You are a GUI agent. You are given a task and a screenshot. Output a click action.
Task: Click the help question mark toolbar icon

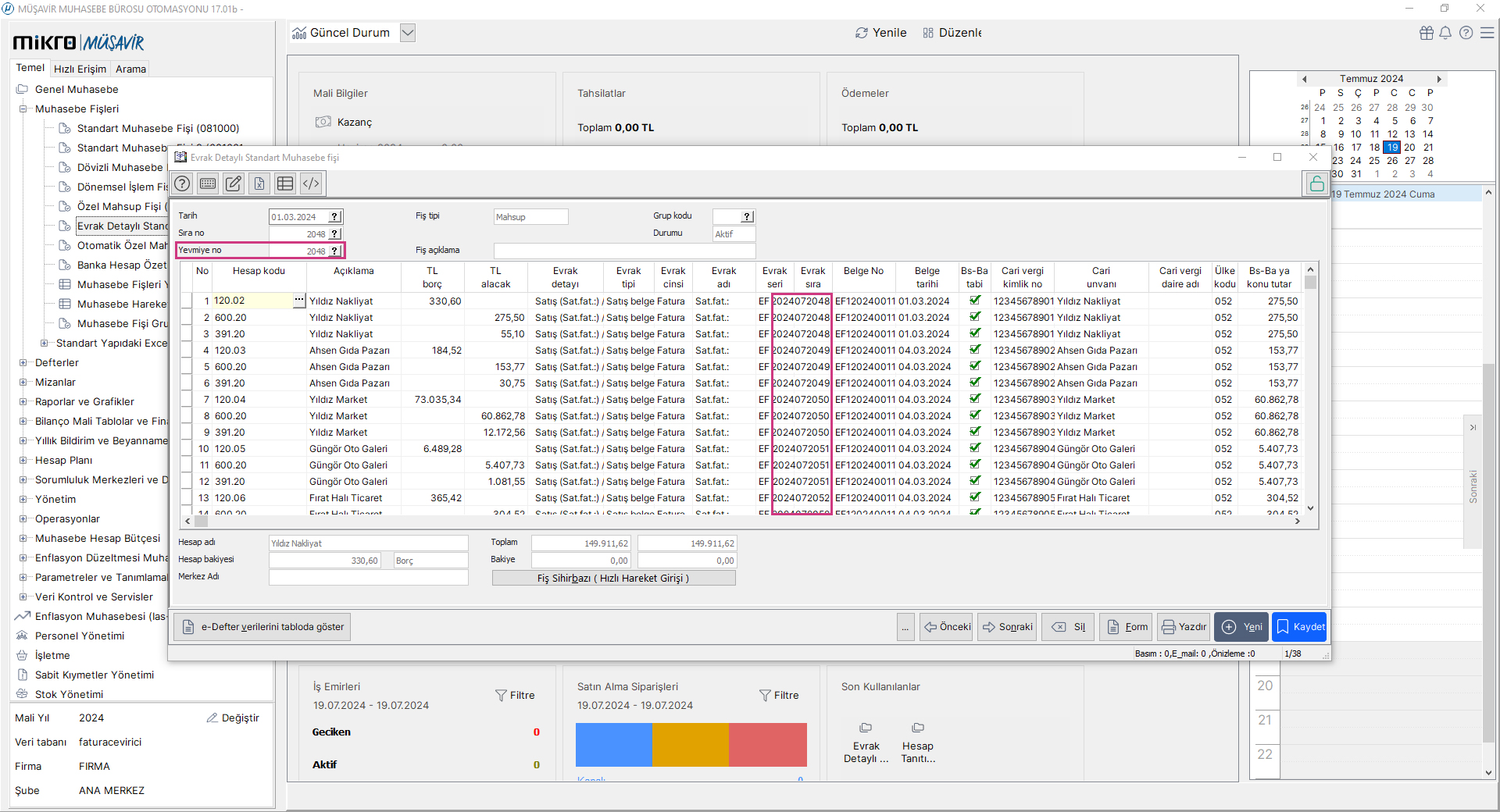[182, 183]
